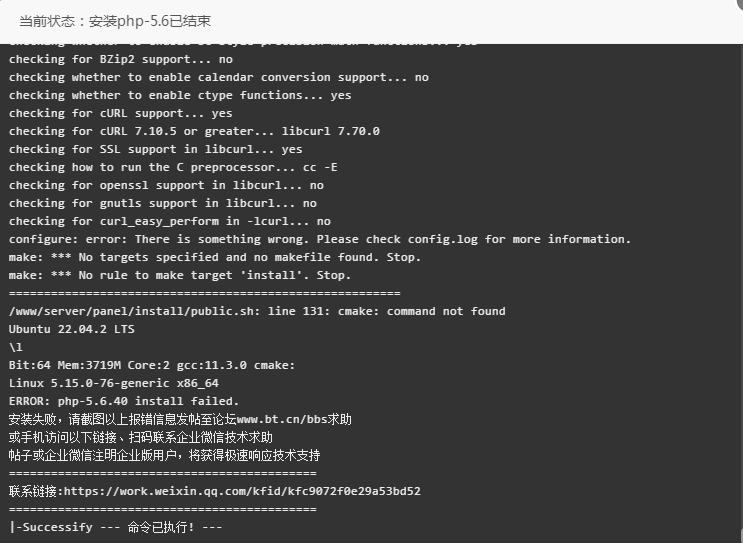Screen dimensions: 743x543
Task: Click the Bit:64 Mem:3719M system info line
Action: [152, 365]
